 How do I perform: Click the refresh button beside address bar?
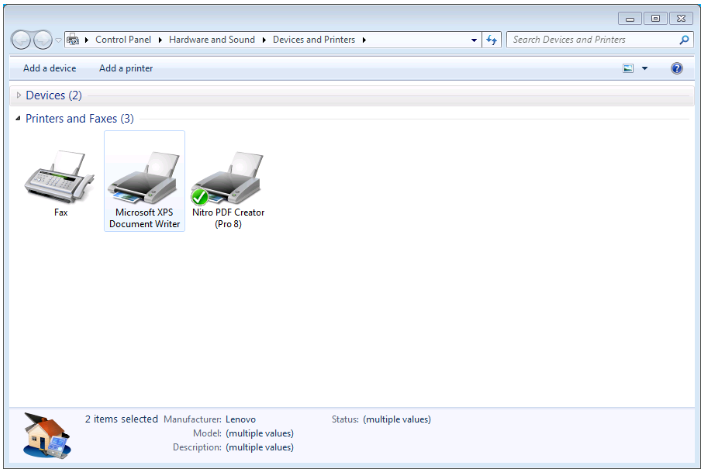(x=491, y=40)
